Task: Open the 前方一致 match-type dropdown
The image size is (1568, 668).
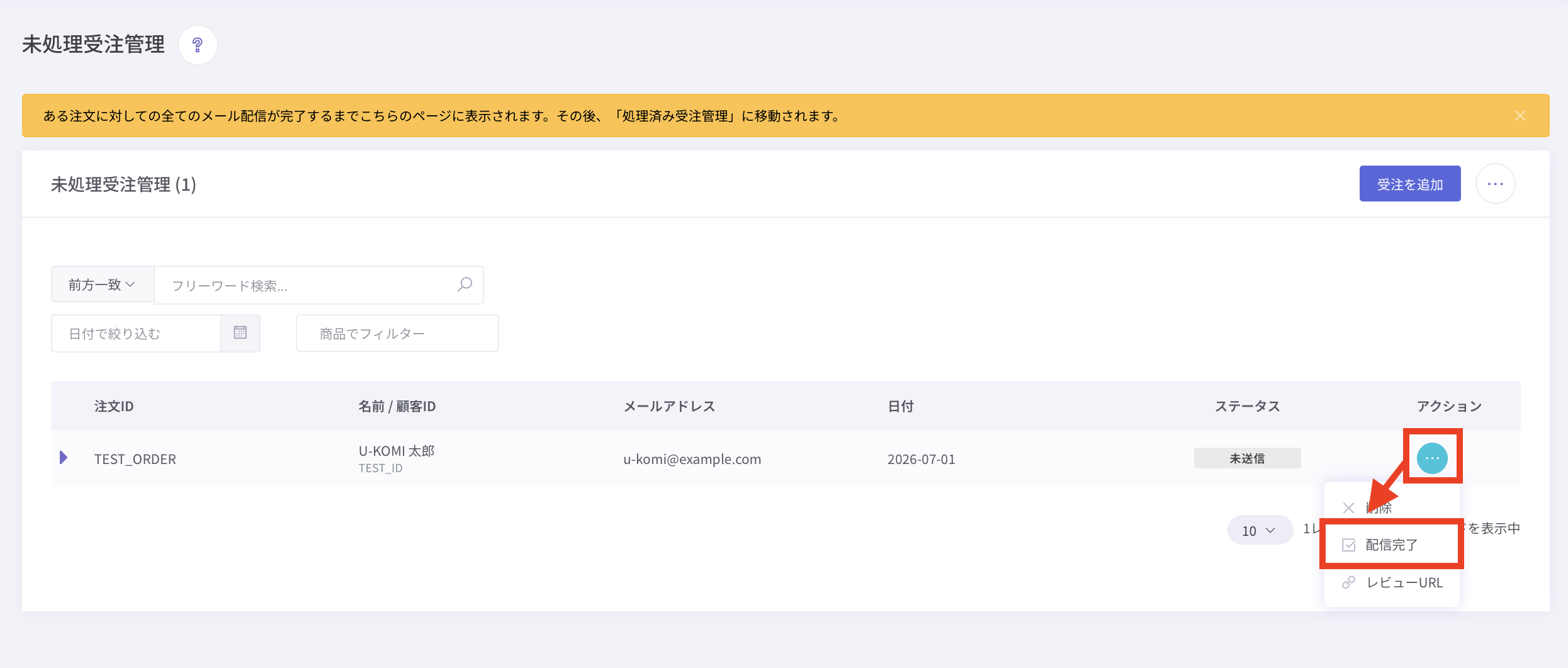Action: 102,285
